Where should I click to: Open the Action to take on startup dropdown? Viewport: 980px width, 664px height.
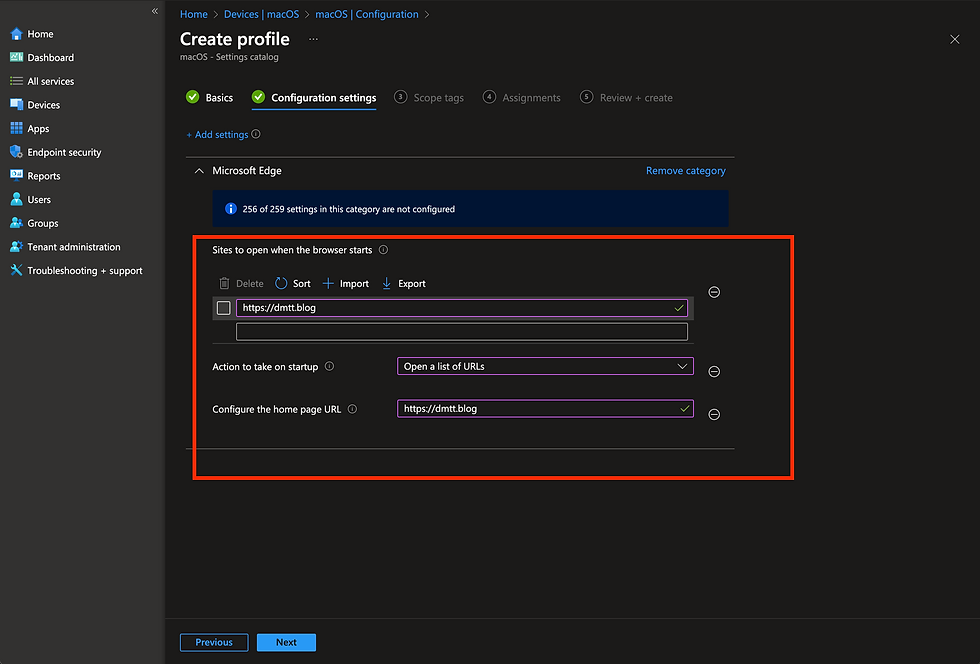click(545, 366)
